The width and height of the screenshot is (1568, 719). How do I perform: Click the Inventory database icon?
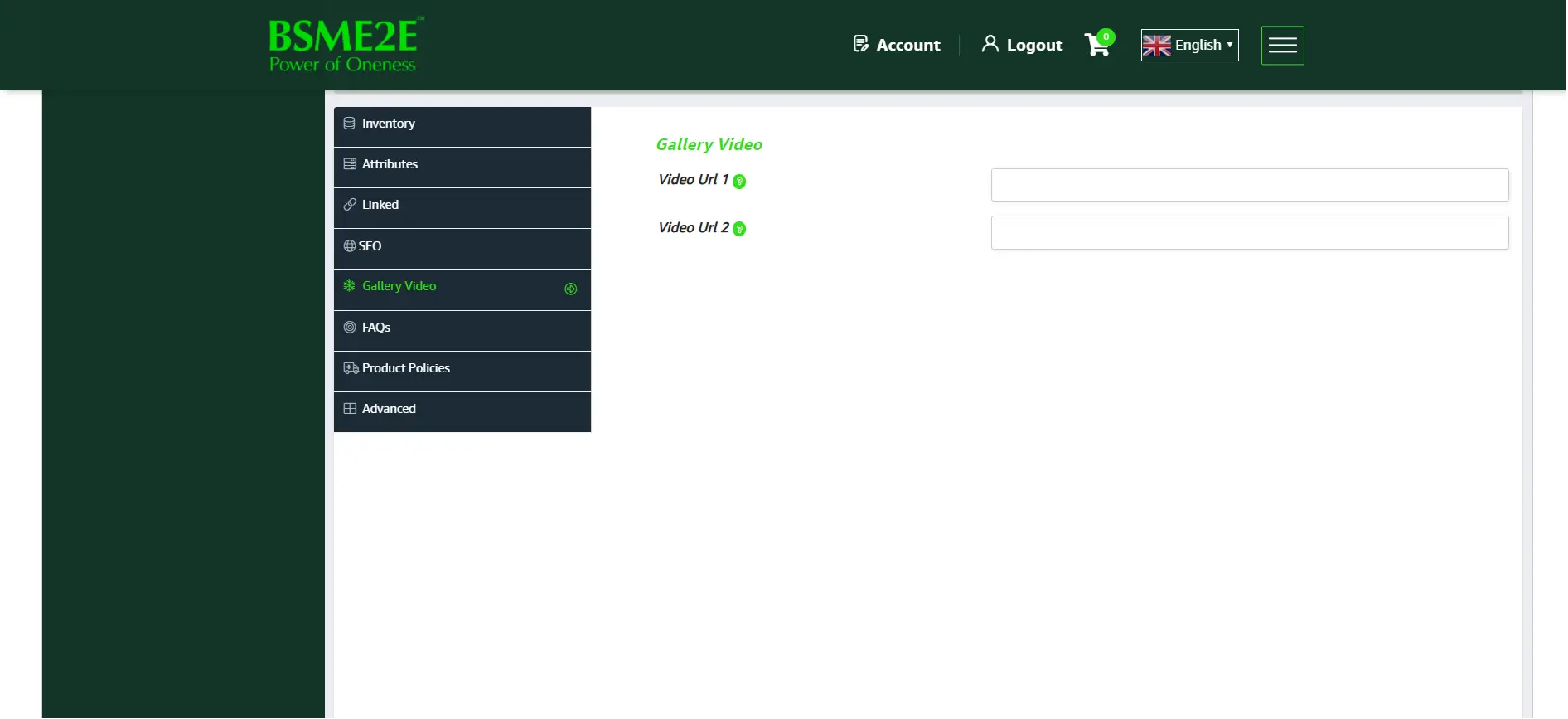click(x=350, y=123)
